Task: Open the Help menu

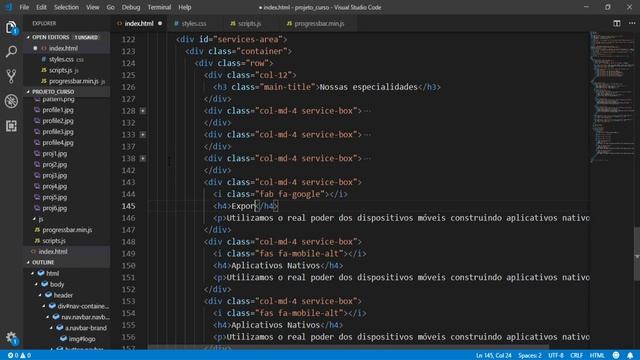Action: click(x=184, y=7)
